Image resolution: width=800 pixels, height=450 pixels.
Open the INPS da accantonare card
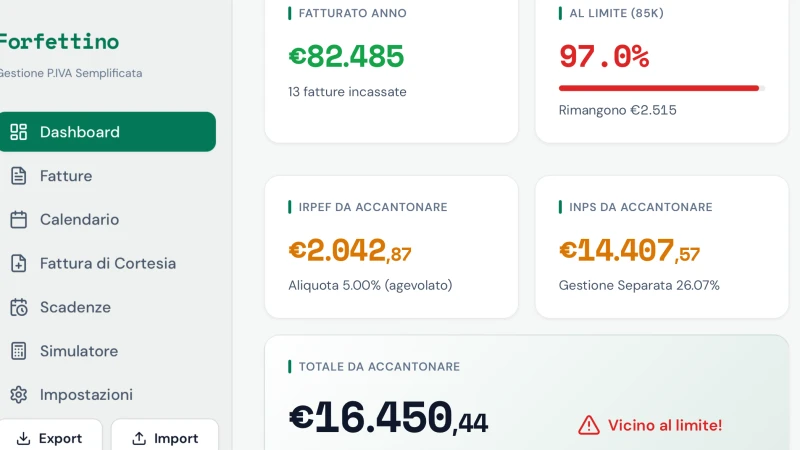661,247
